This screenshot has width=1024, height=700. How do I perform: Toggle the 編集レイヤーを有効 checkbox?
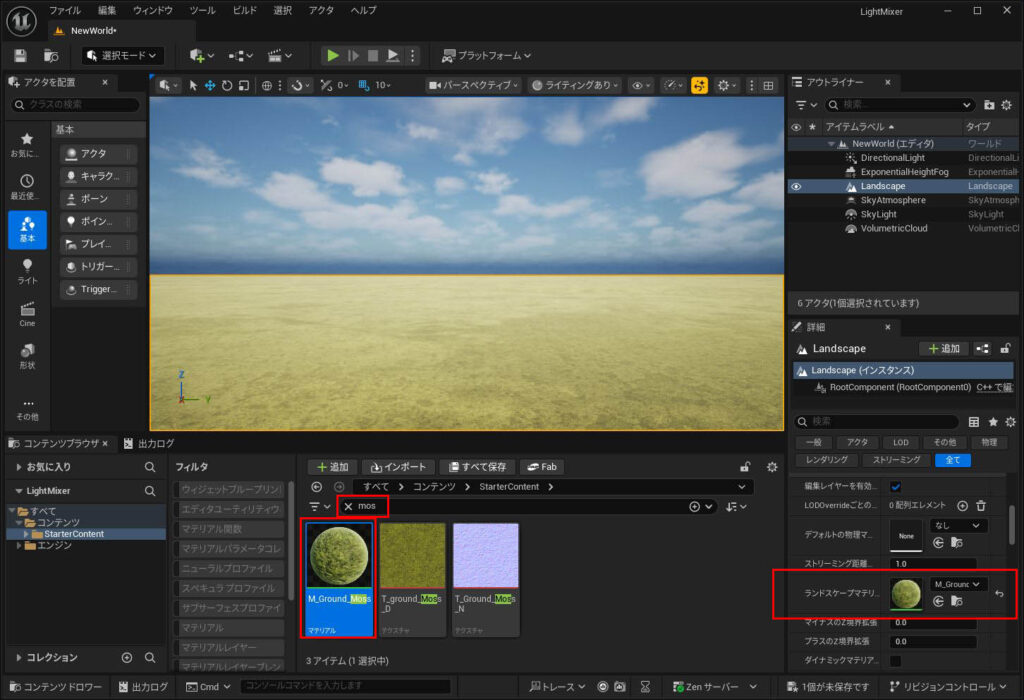click(x=896, y=487)
